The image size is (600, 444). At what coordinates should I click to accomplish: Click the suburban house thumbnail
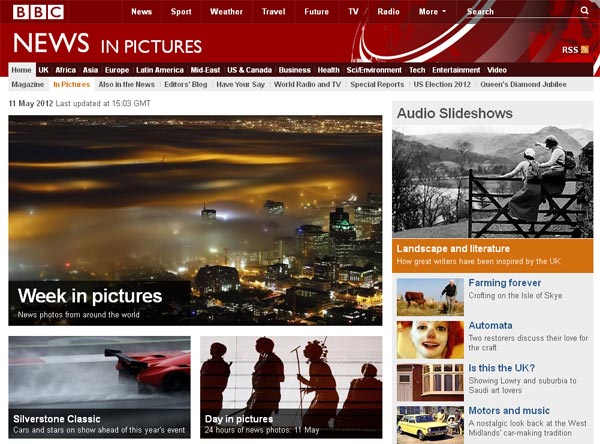pos(430,382)
